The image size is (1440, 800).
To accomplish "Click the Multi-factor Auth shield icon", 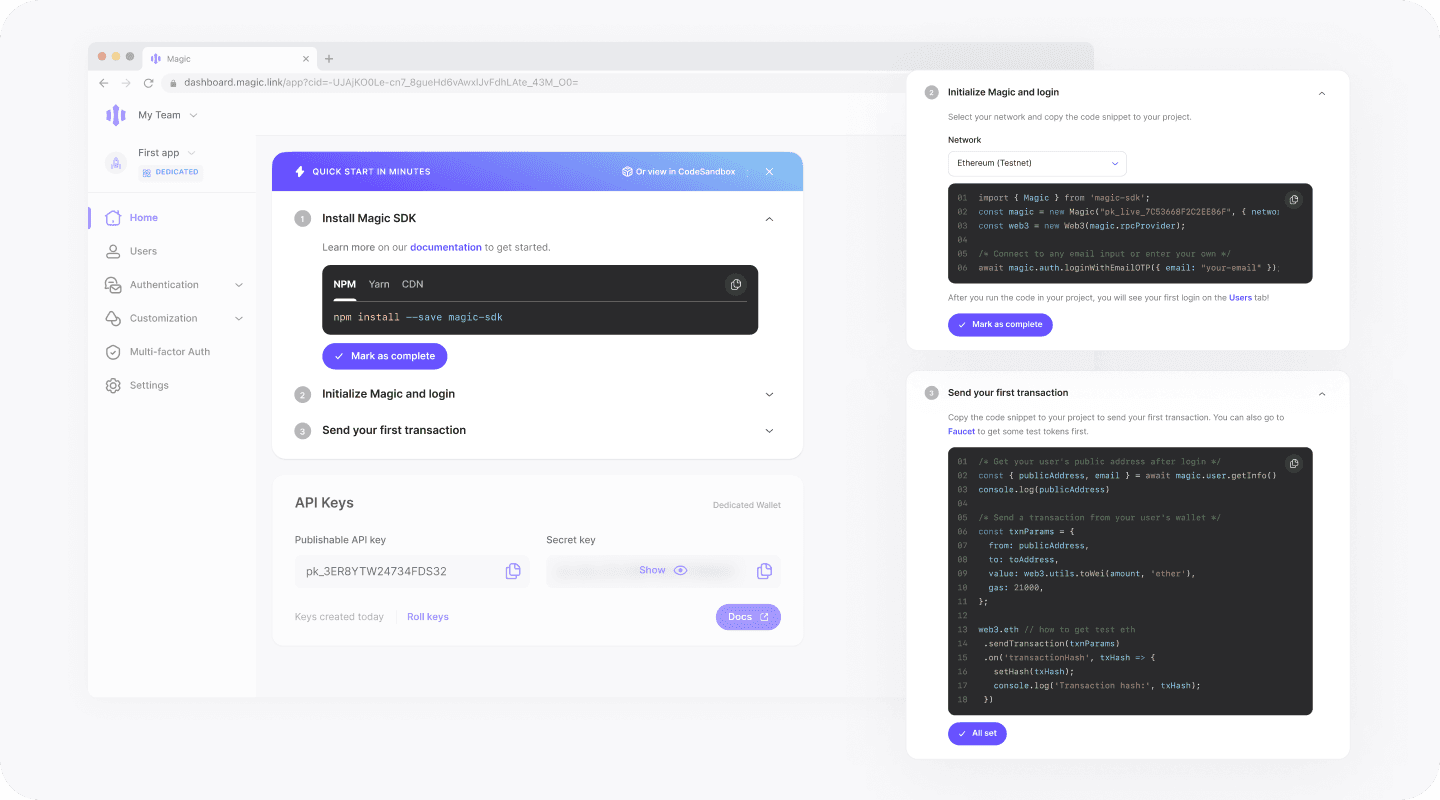I will [x=113, y=352].
